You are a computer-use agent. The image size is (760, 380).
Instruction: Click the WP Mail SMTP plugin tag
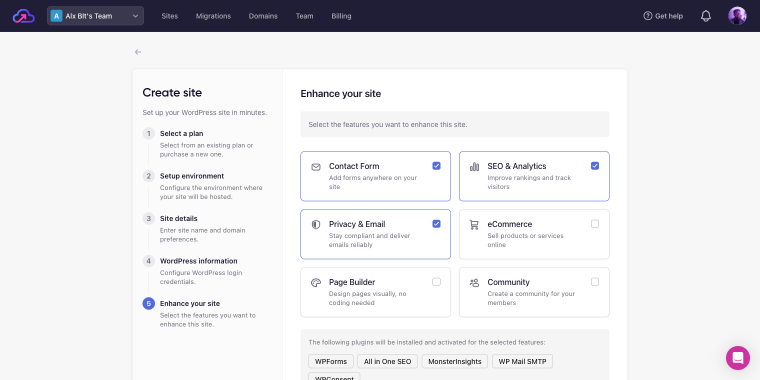point(522,362)
